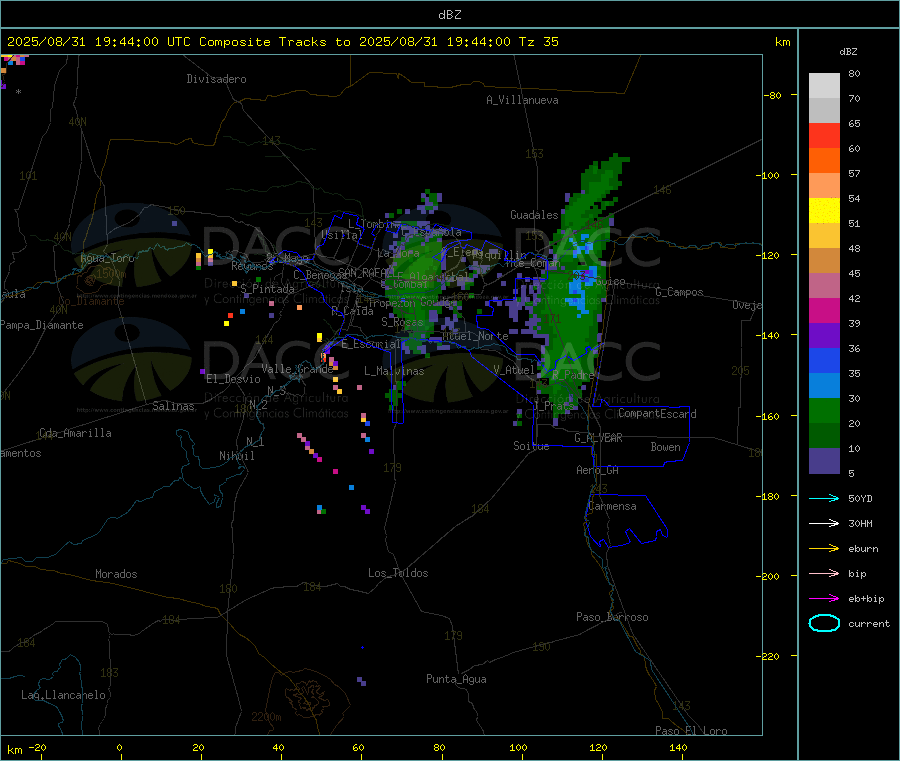Click the 'Pampa_Diamante' map label
Viewport: 900px width, 761px height.
click(x=41, y=325)
